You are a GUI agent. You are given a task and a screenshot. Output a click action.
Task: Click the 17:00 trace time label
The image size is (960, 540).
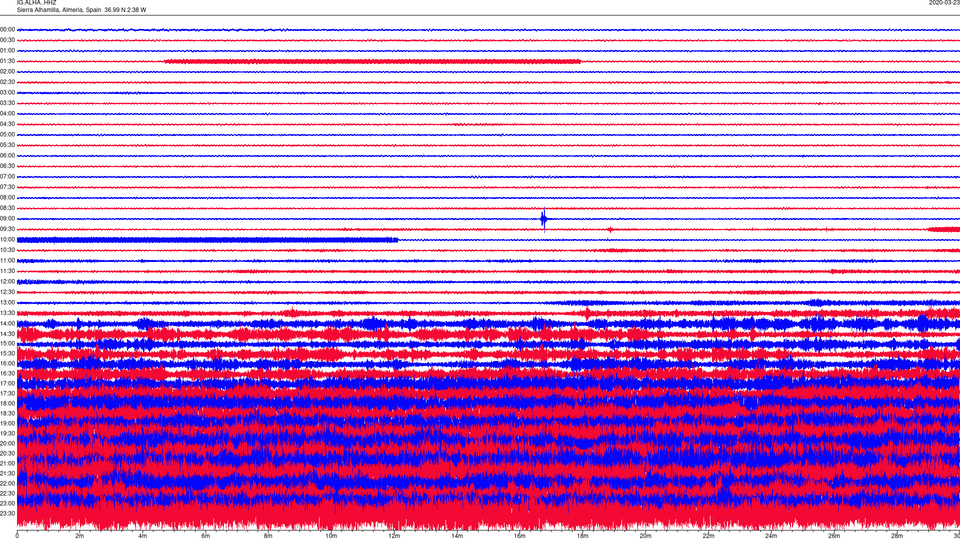coord(7,383)
